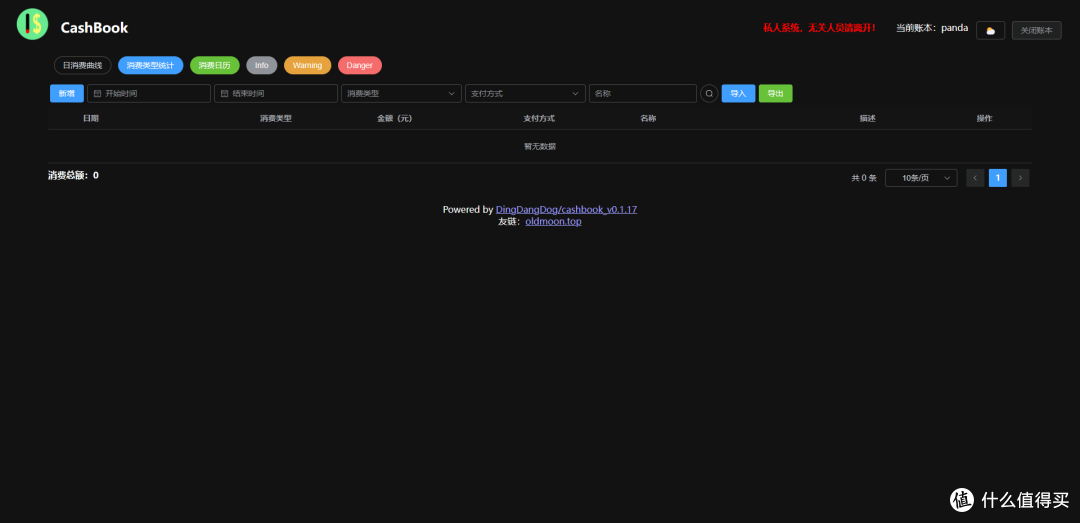Click the 共 0 条 record count
This screenshot has height=523, width=1080.
click(x=864, y=178)
